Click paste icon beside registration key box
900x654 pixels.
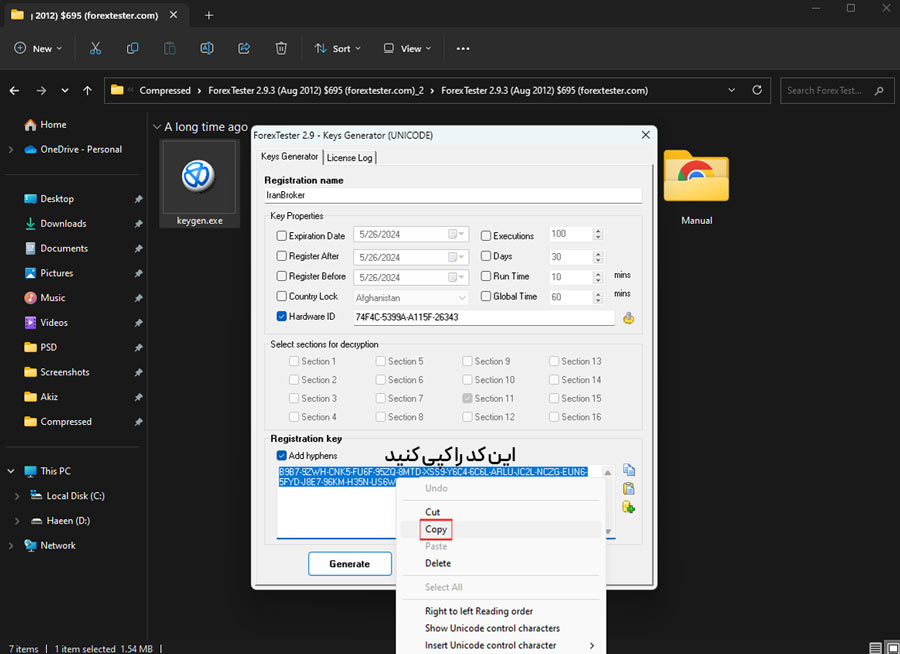tap(629, 489)
